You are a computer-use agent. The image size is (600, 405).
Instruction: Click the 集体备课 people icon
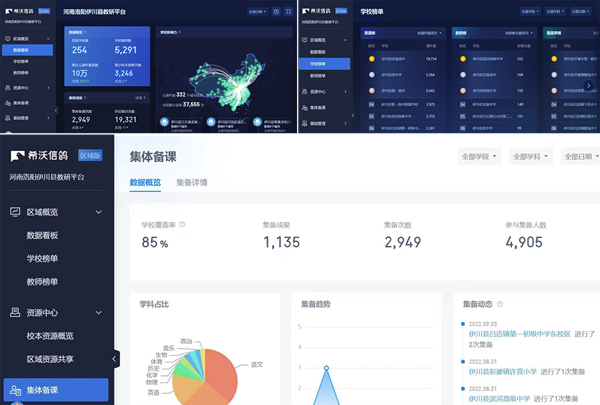pyautogui.click(x=15, y=389)
